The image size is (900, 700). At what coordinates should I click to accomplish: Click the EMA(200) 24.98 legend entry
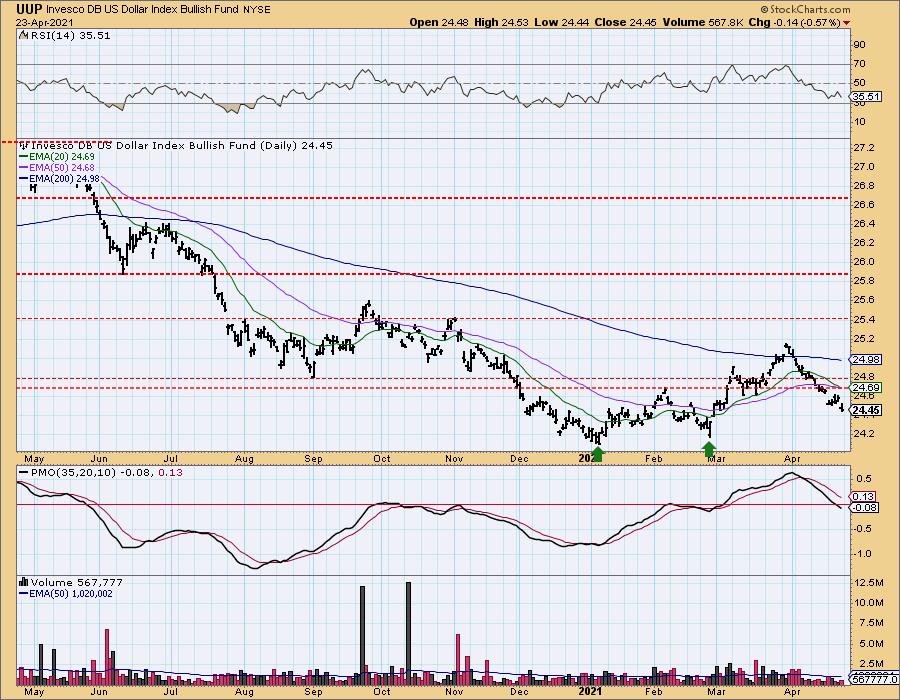[60, 178]
